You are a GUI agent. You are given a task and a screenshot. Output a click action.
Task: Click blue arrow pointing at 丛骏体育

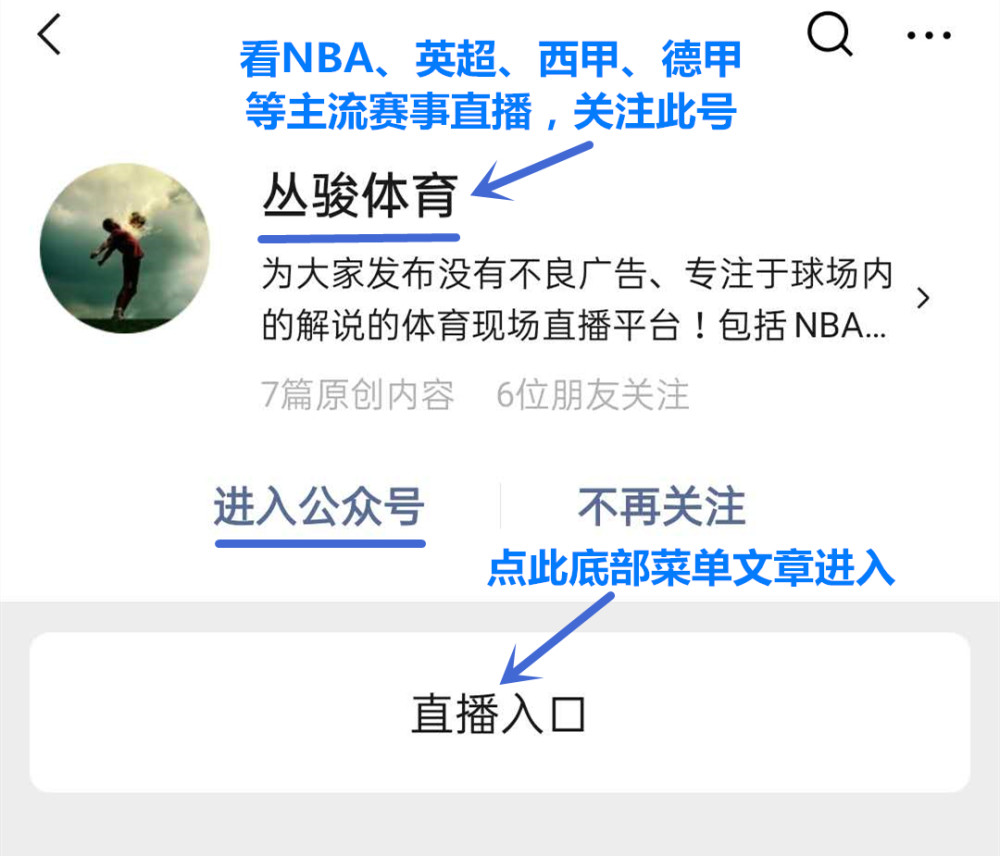tap(533, 171)
